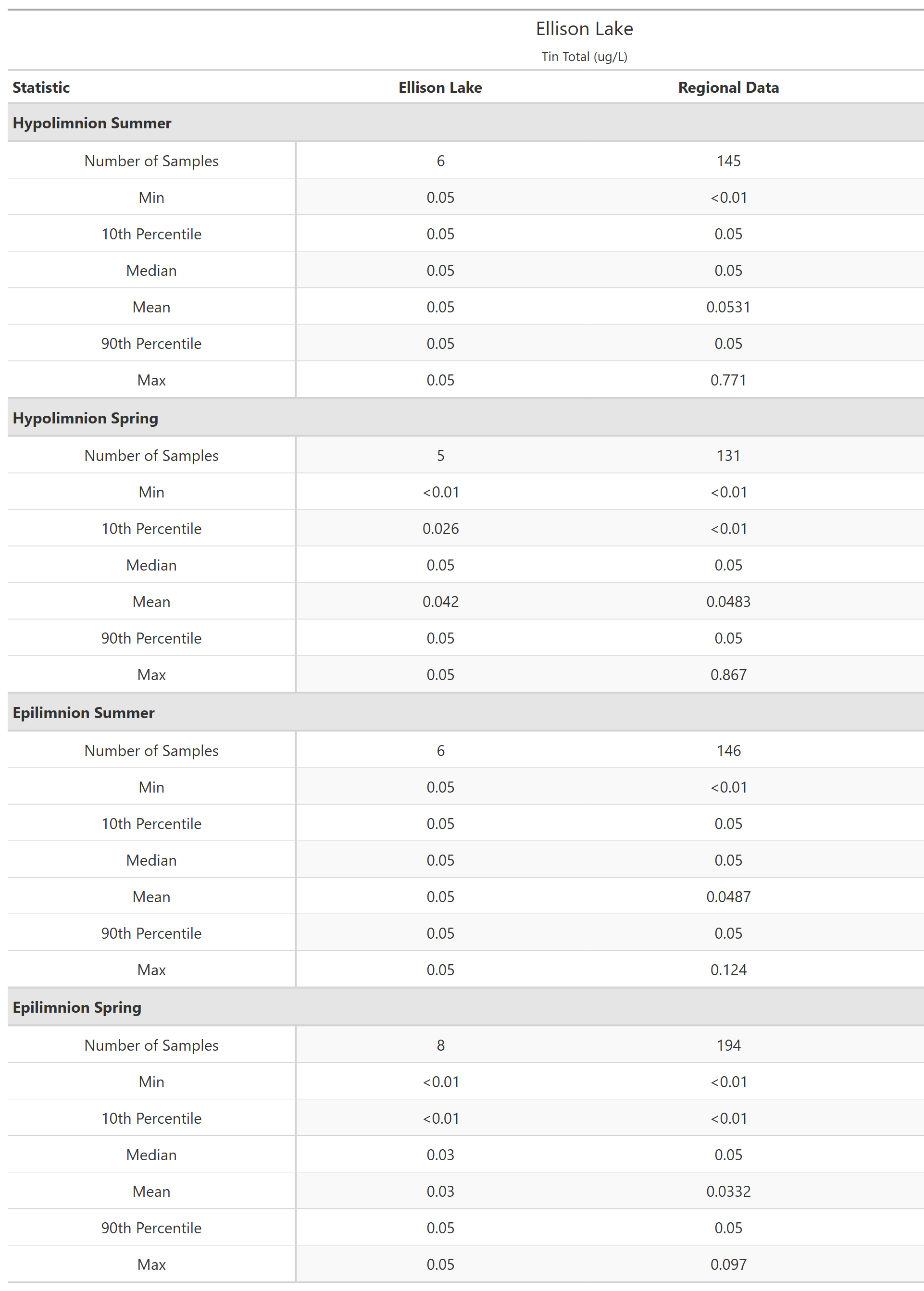
Task: Click the 10th percentile value 0.026
Action: pos(440,529)
